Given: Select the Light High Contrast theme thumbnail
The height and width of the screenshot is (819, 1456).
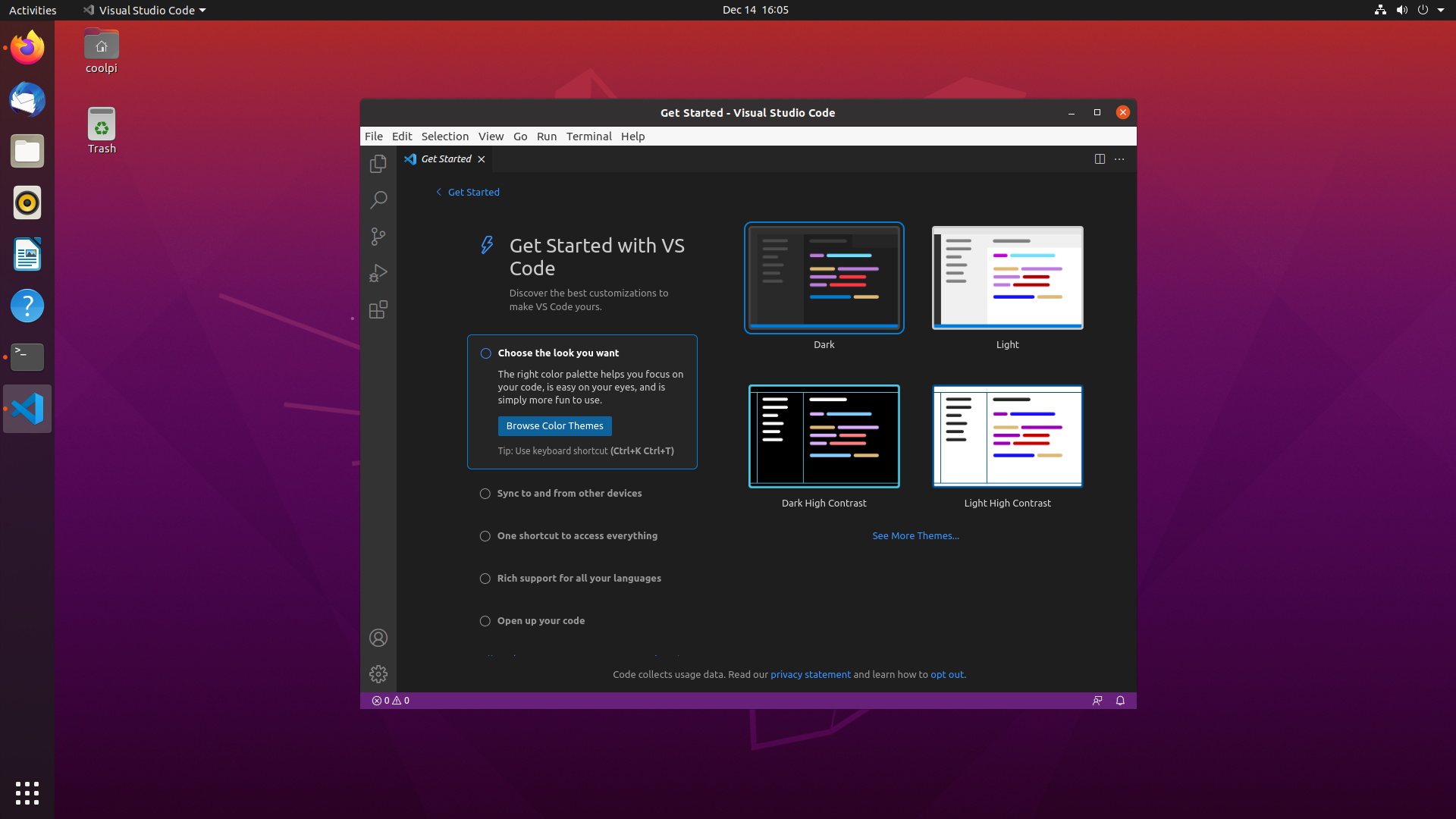Looking at the screenshot, I should 1007,436.
